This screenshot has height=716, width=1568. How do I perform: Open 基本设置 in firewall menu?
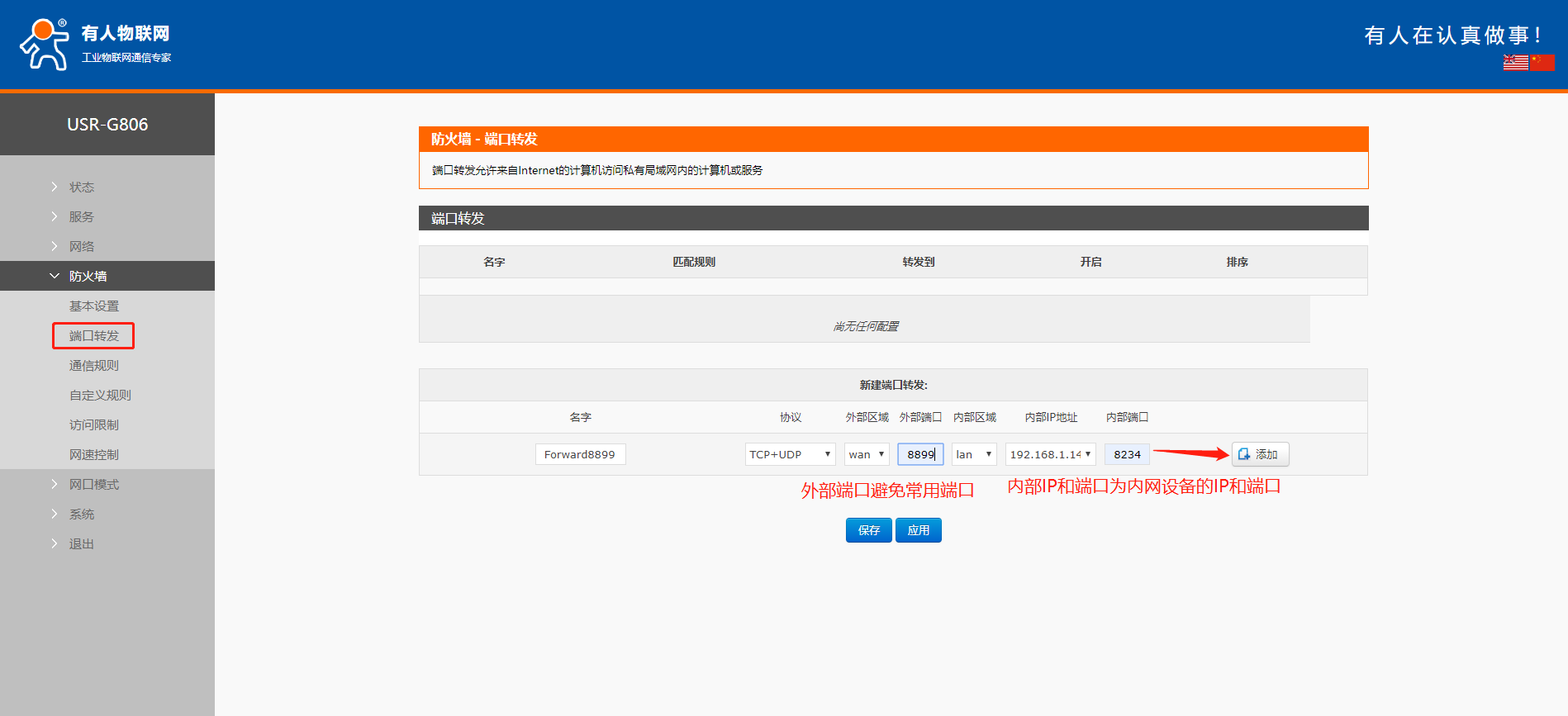pyautogui.click(x=94, y=306)
